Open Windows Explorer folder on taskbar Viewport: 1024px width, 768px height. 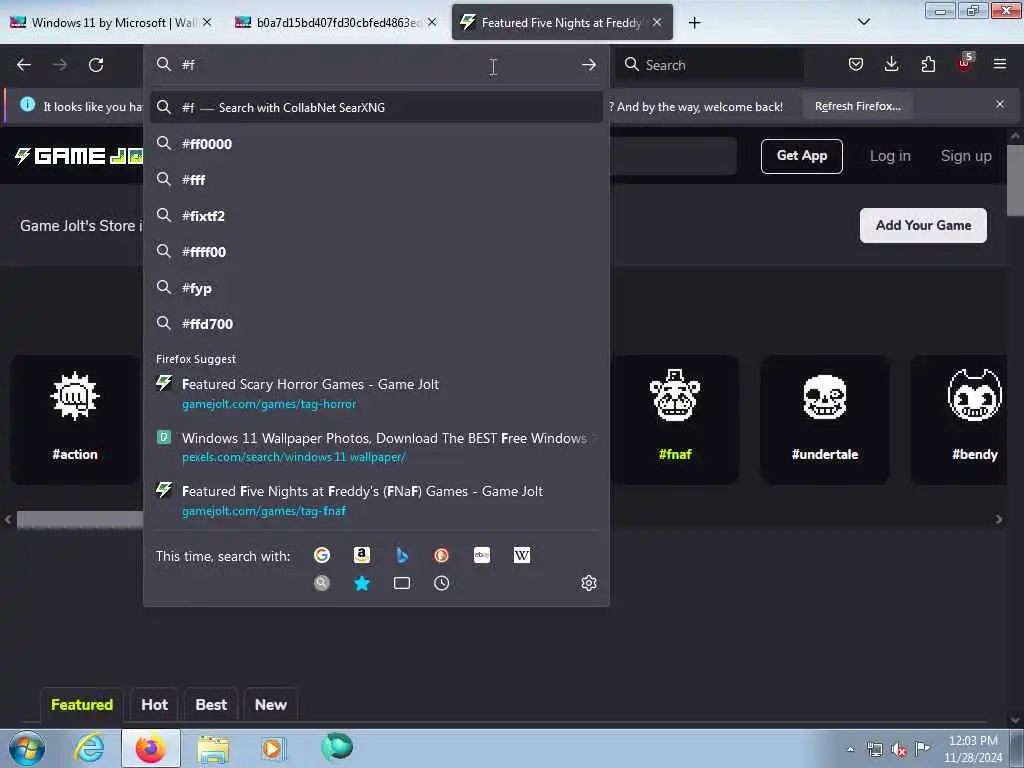[x=213, y=748]
